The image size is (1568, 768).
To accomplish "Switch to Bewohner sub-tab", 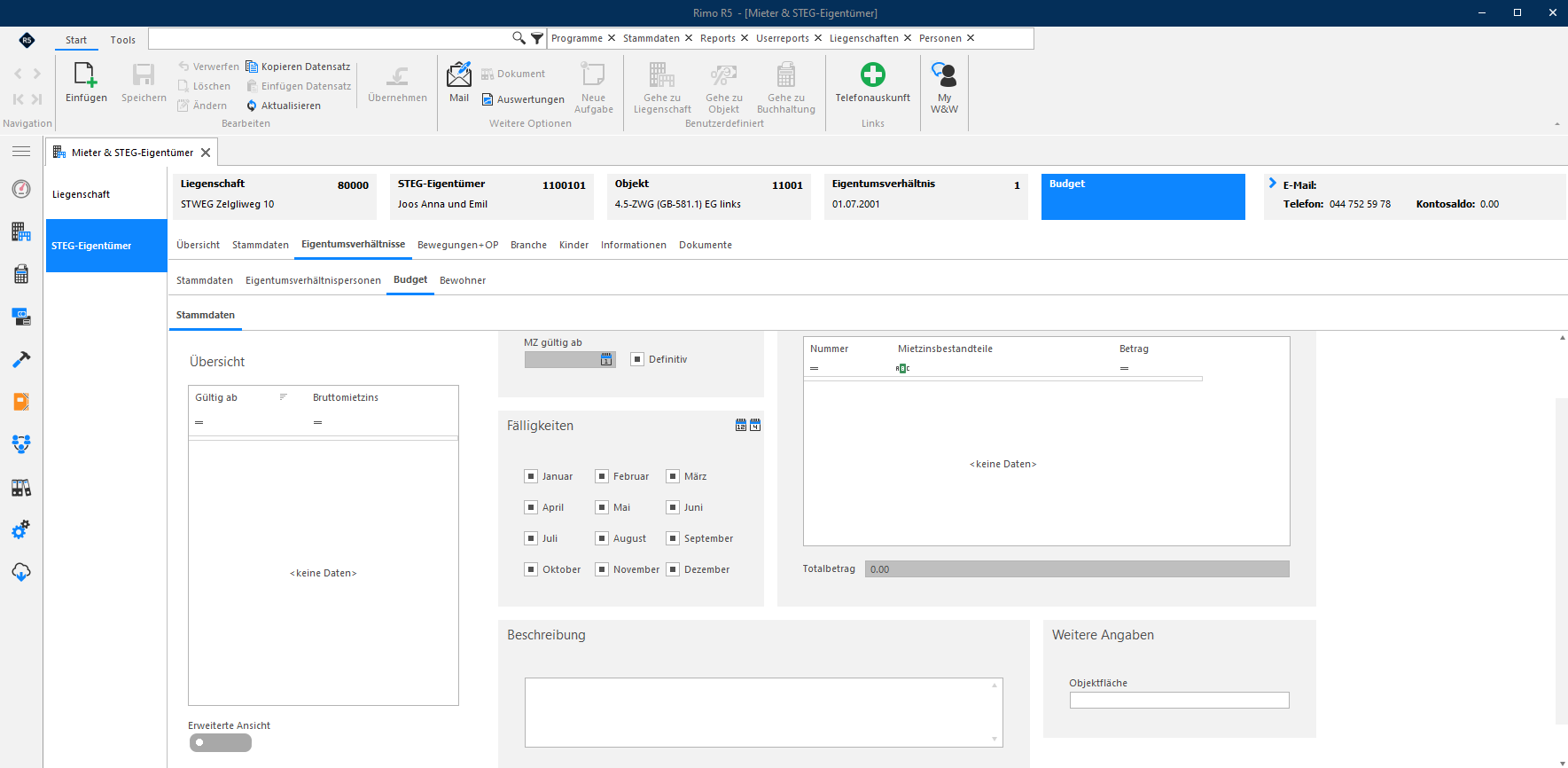I will (463, 280).
